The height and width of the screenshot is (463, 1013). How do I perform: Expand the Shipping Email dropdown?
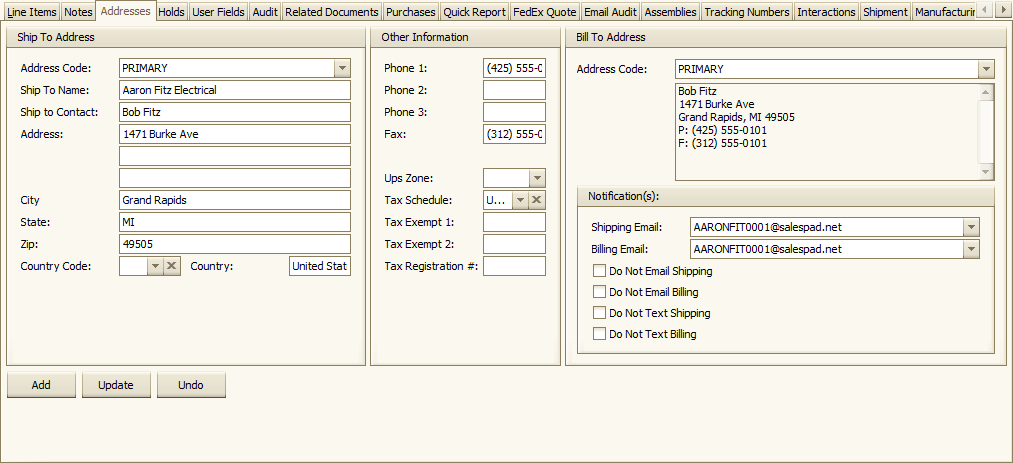pos(971,227)
